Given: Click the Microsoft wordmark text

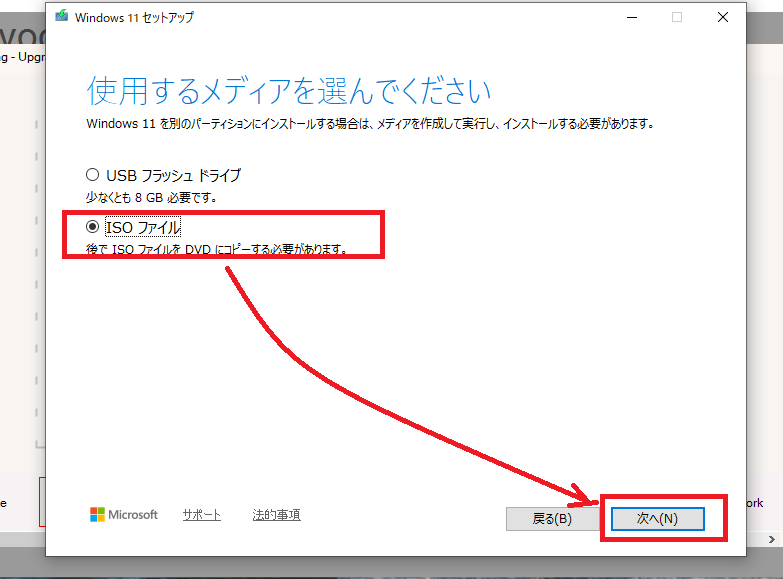Looking at the screenshot, I should (133, 515).
